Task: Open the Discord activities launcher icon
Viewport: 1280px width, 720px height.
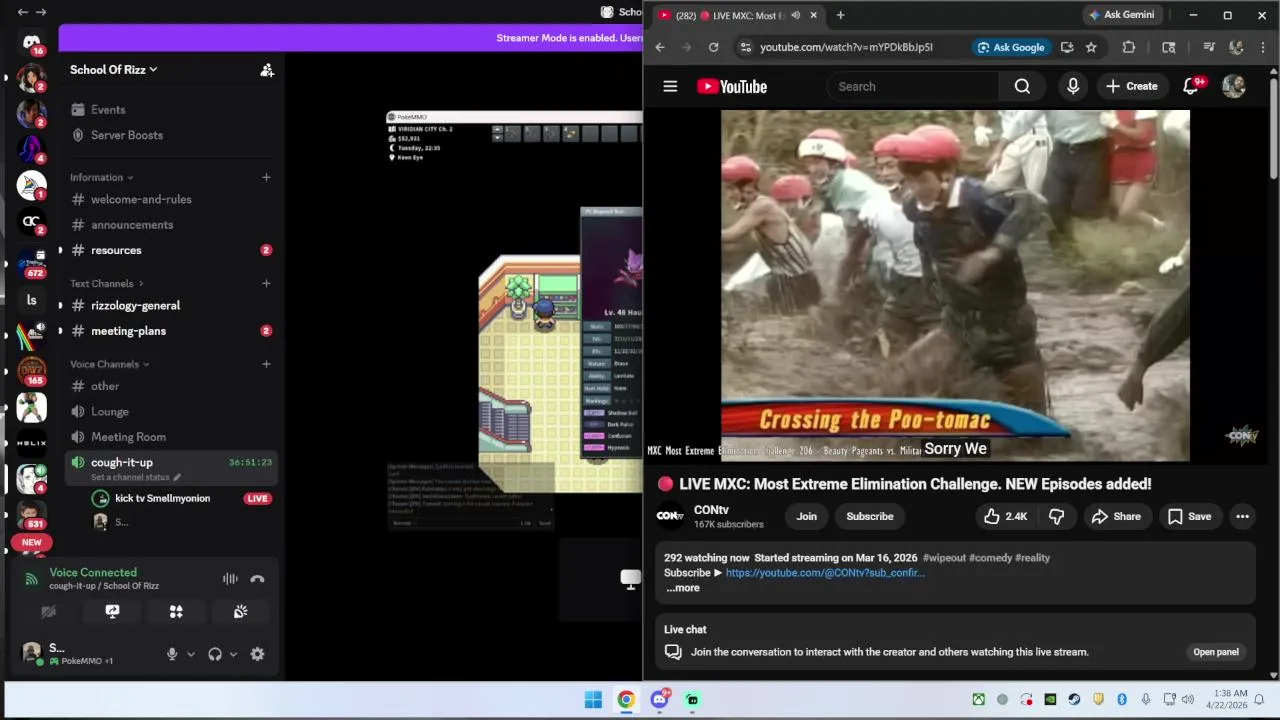Action: pyautogui.click(x=176, y=612)
